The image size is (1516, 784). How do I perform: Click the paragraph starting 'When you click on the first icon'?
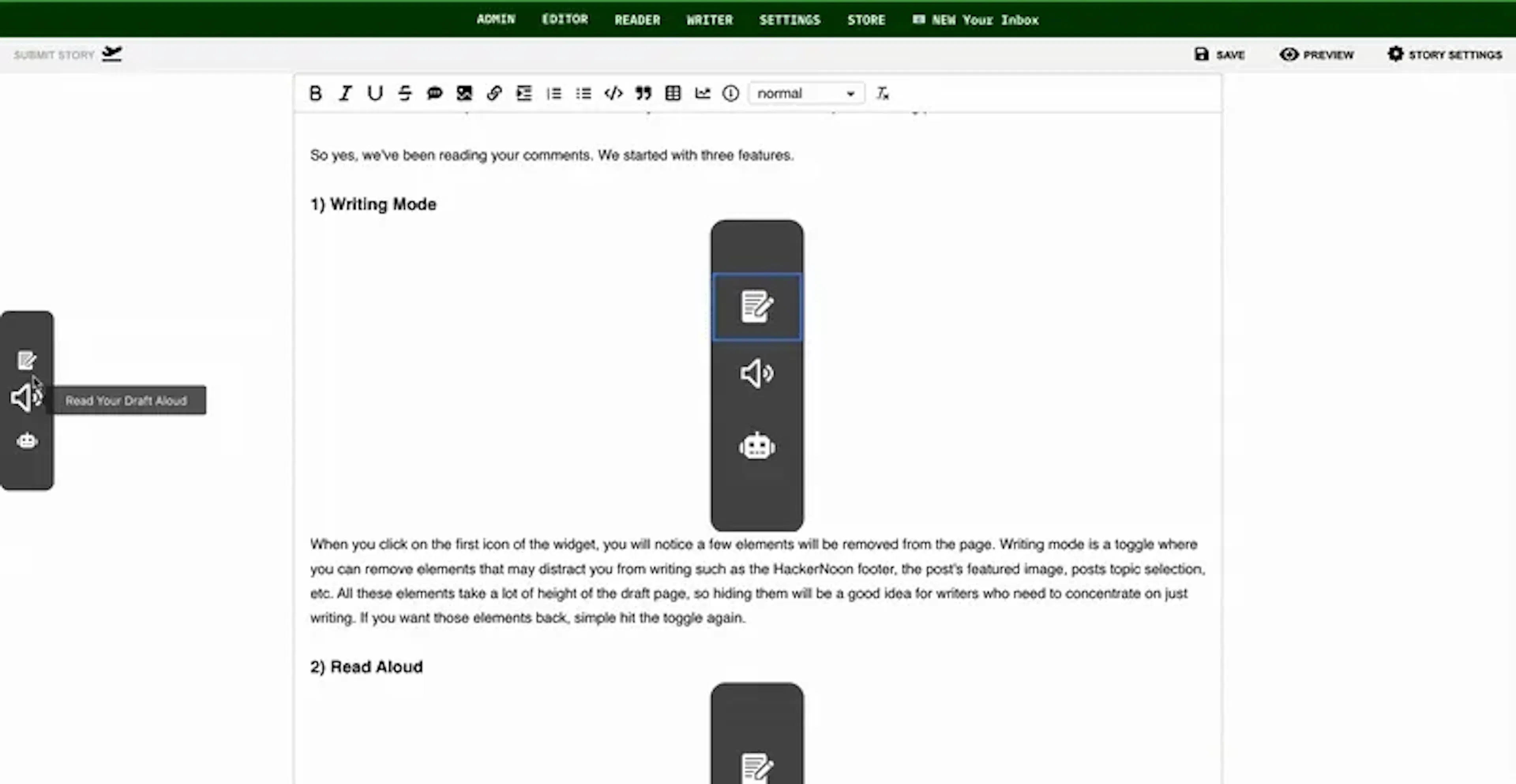pyautogui.click(x=758, y=581)
